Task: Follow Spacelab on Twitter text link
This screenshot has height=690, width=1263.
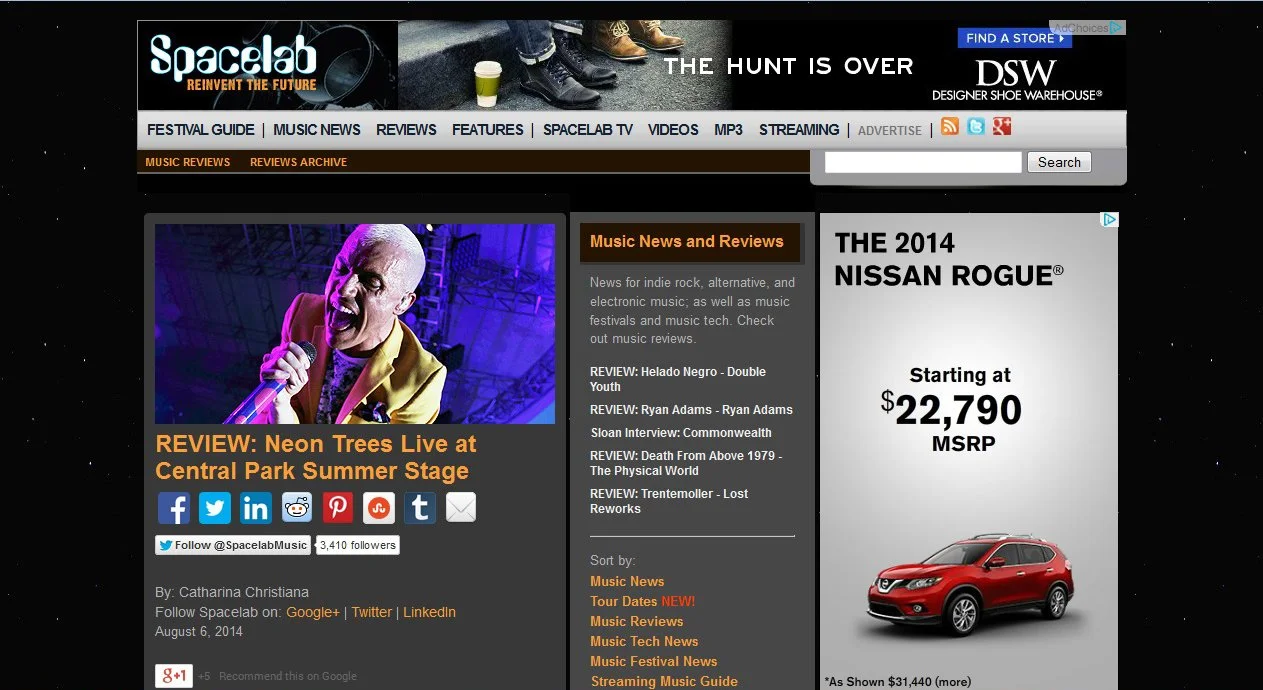Action: (x=371, y=612)
